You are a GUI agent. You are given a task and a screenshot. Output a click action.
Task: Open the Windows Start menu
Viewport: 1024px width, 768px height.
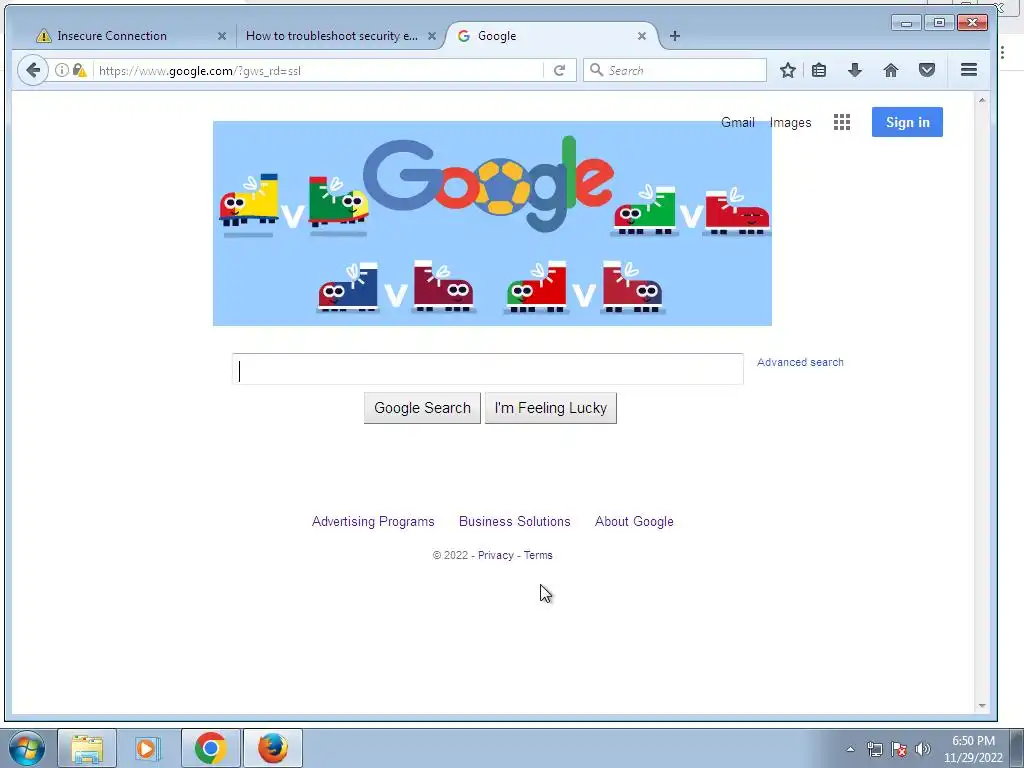tap(27, 748)
